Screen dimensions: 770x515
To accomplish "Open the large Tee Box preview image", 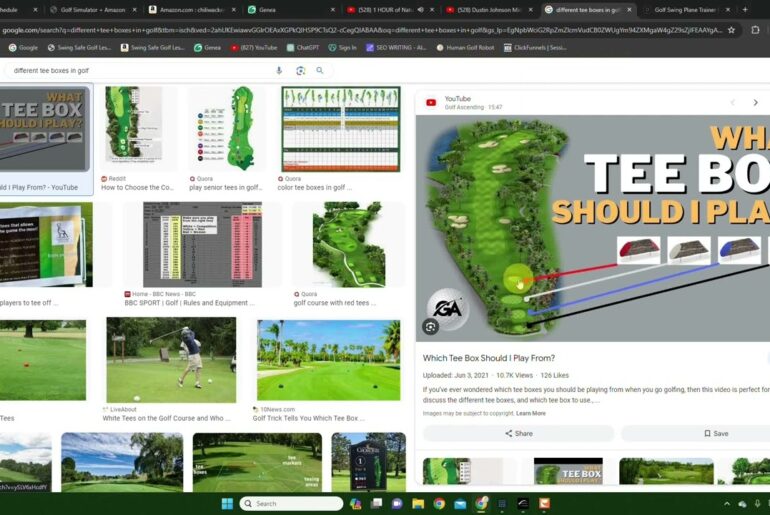I will pyautogui.click(x=593, y=228).
